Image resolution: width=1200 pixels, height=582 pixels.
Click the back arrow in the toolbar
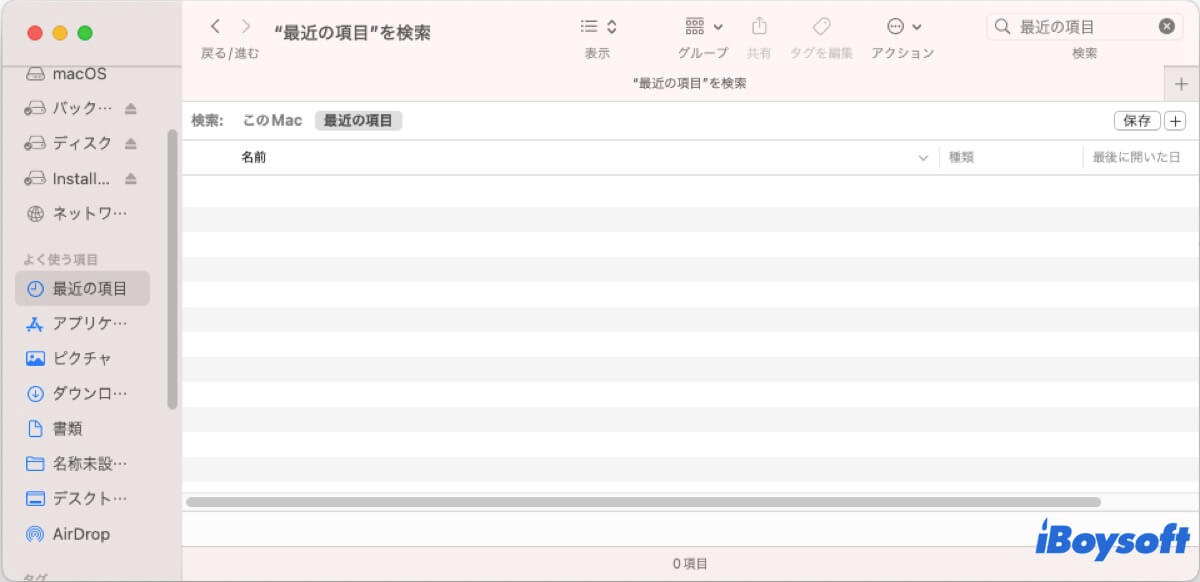coord(215,27)
